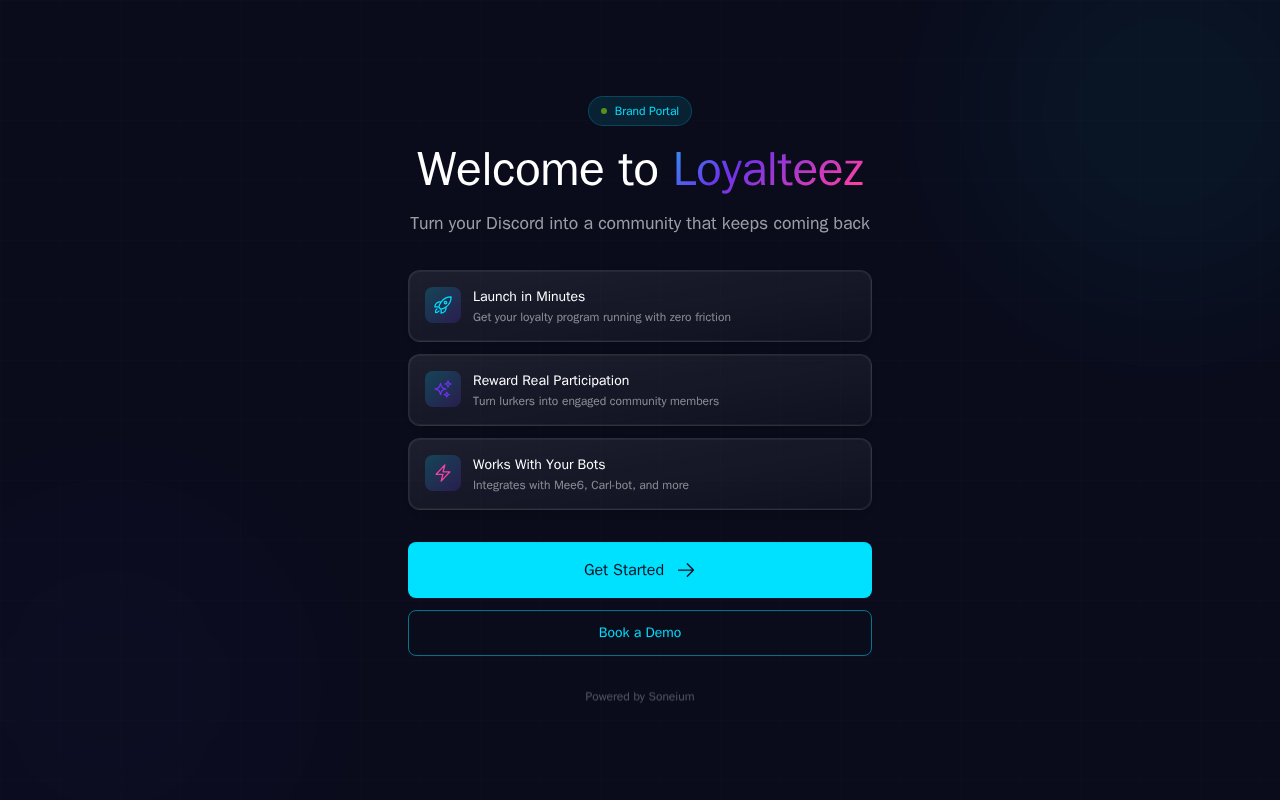The height and width of the screenshot is (800, 1280).
Task: Select the Works With Your Bots title
Action: tap(539, 465)
